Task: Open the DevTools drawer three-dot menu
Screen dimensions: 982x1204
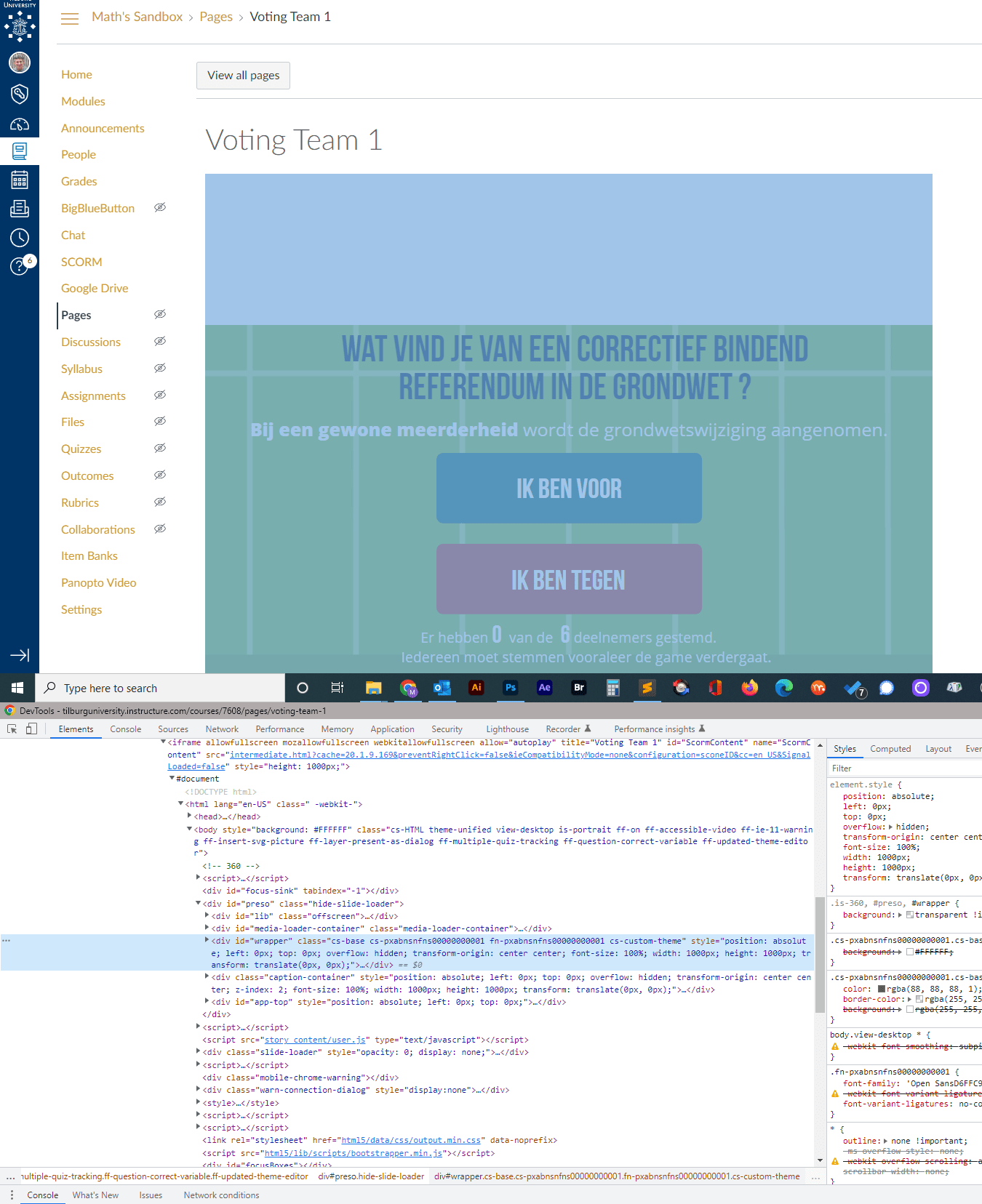Action: point(12,1195)
